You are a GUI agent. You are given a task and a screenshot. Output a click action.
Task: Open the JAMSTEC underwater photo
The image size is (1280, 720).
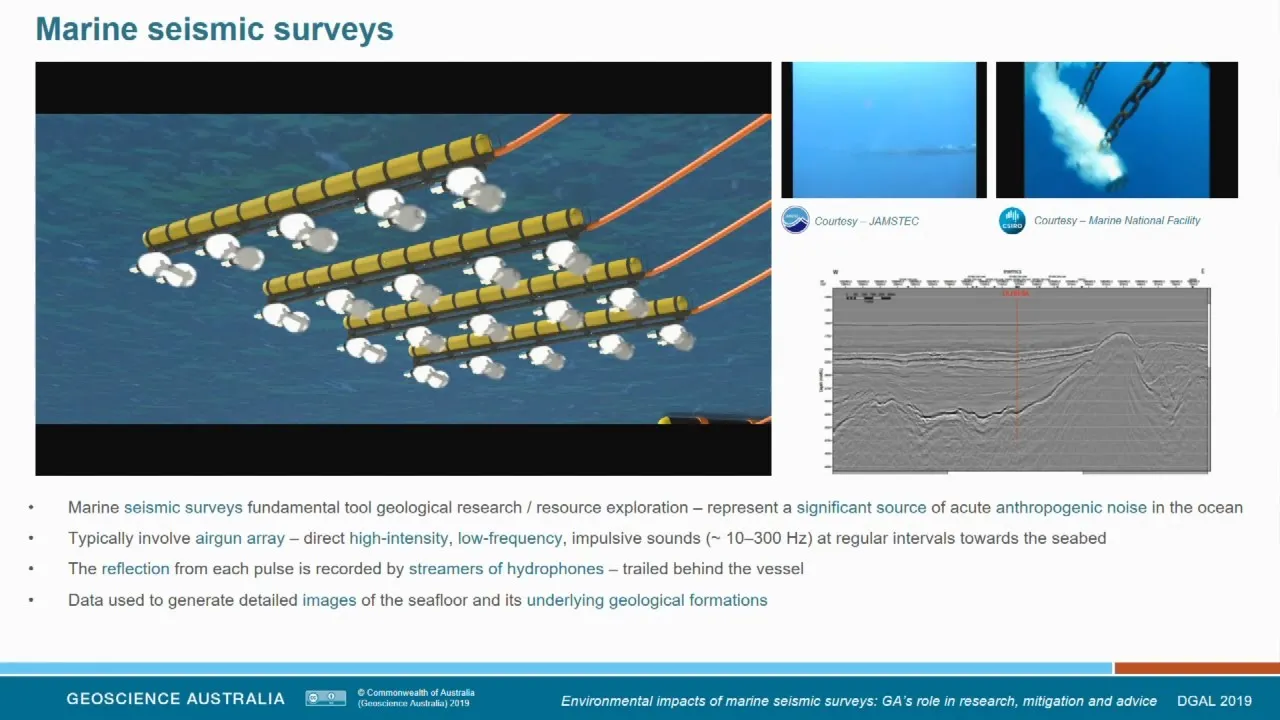coord(884,130)
